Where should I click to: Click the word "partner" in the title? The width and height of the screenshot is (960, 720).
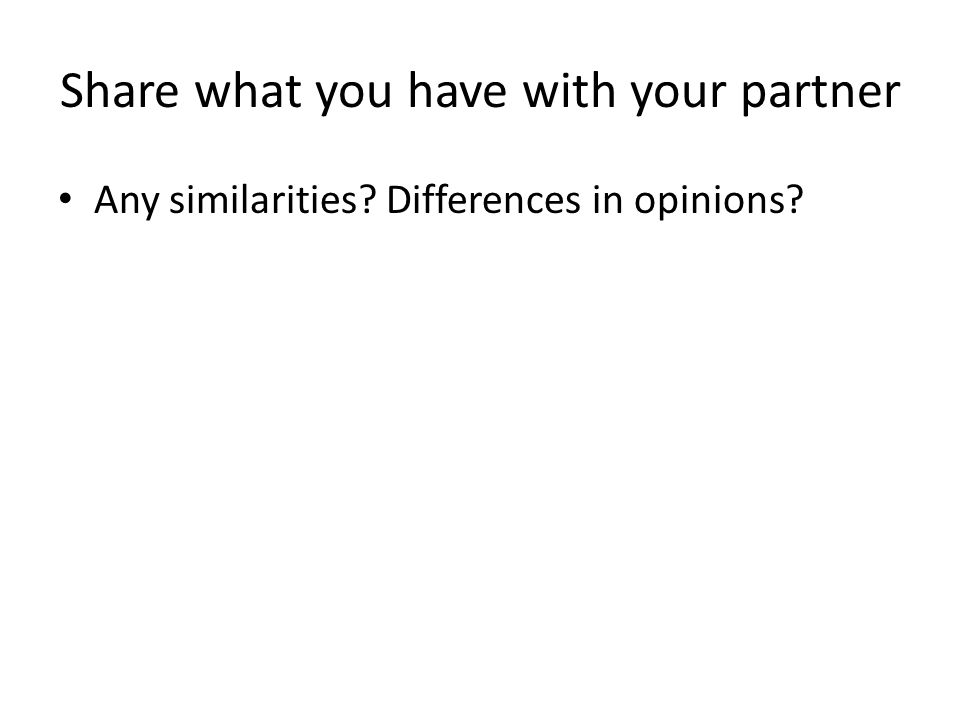coord(820,95)
